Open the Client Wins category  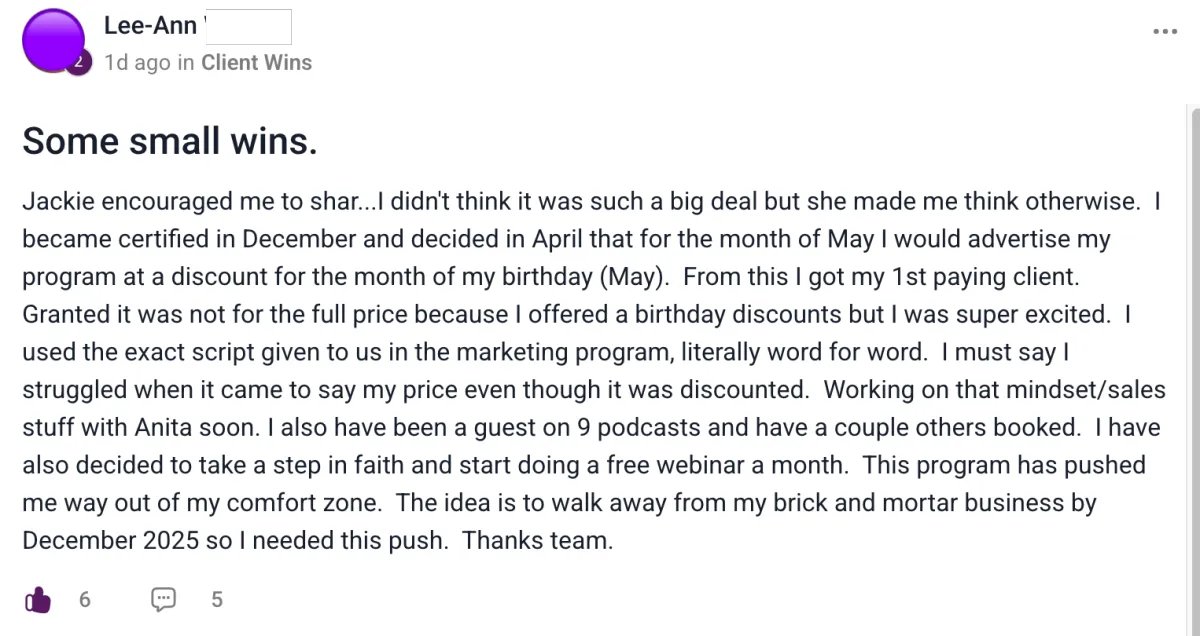pyautogui.click(x=257, y=63)
